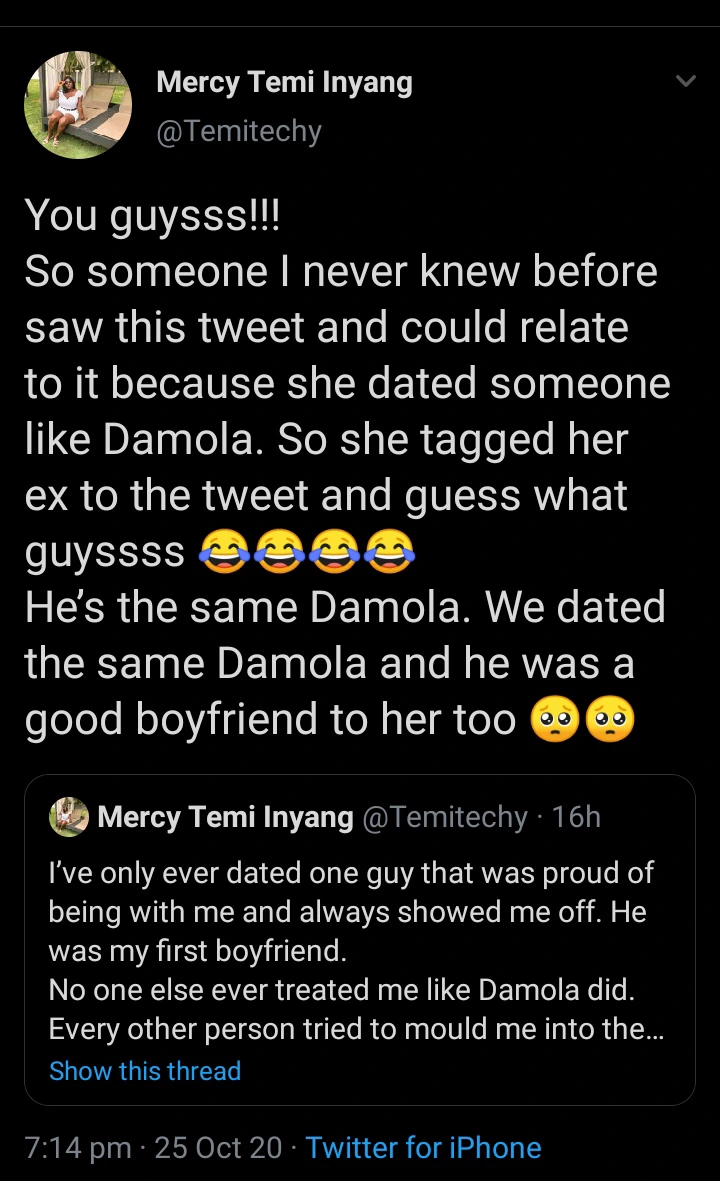The height and width of the screenshot is (1181, 720).
Task: Open the Show this thread link
Action: (145, 1071)
